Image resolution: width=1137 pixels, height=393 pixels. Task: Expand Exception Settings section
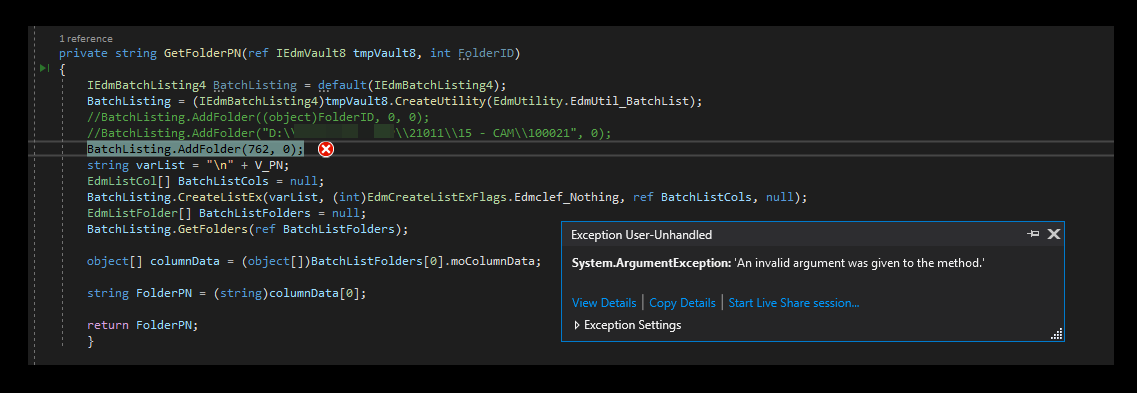(x=628, y=325)
